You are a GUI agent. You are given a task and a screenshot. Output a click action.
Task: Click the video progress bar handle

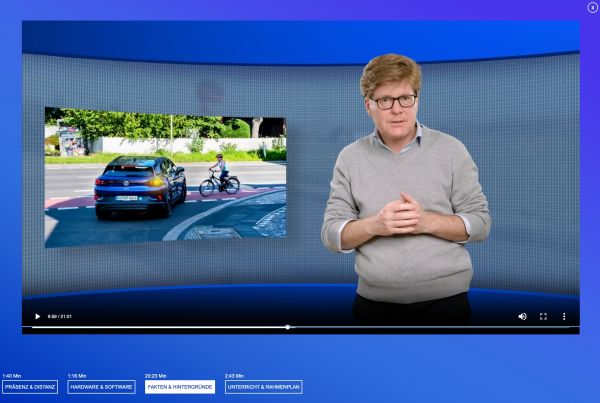287,327
